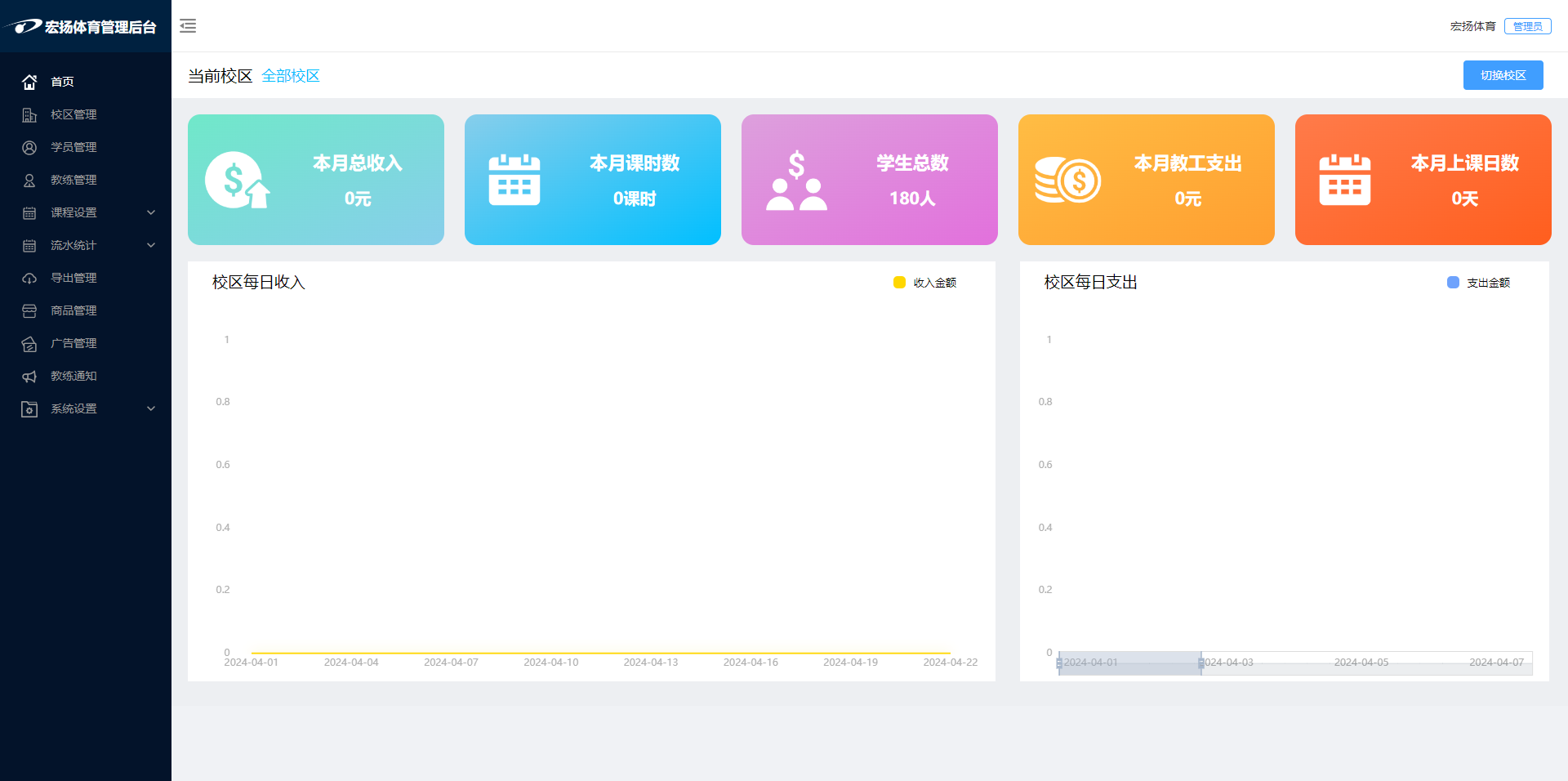This screenshot has width=1568, height=781.
Task: Open the 商品管理 menu item
Action: point(86,310)
